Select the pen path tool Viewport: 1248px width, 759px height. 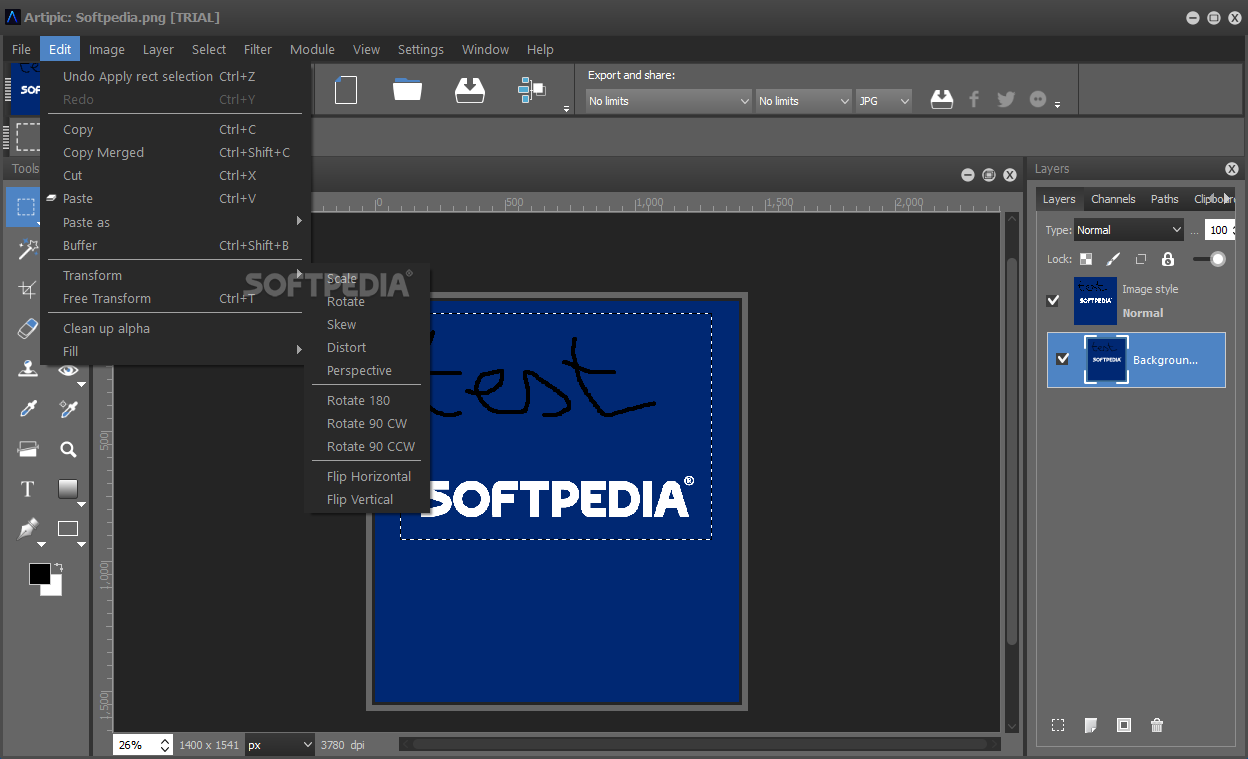(x=27, y=529)
